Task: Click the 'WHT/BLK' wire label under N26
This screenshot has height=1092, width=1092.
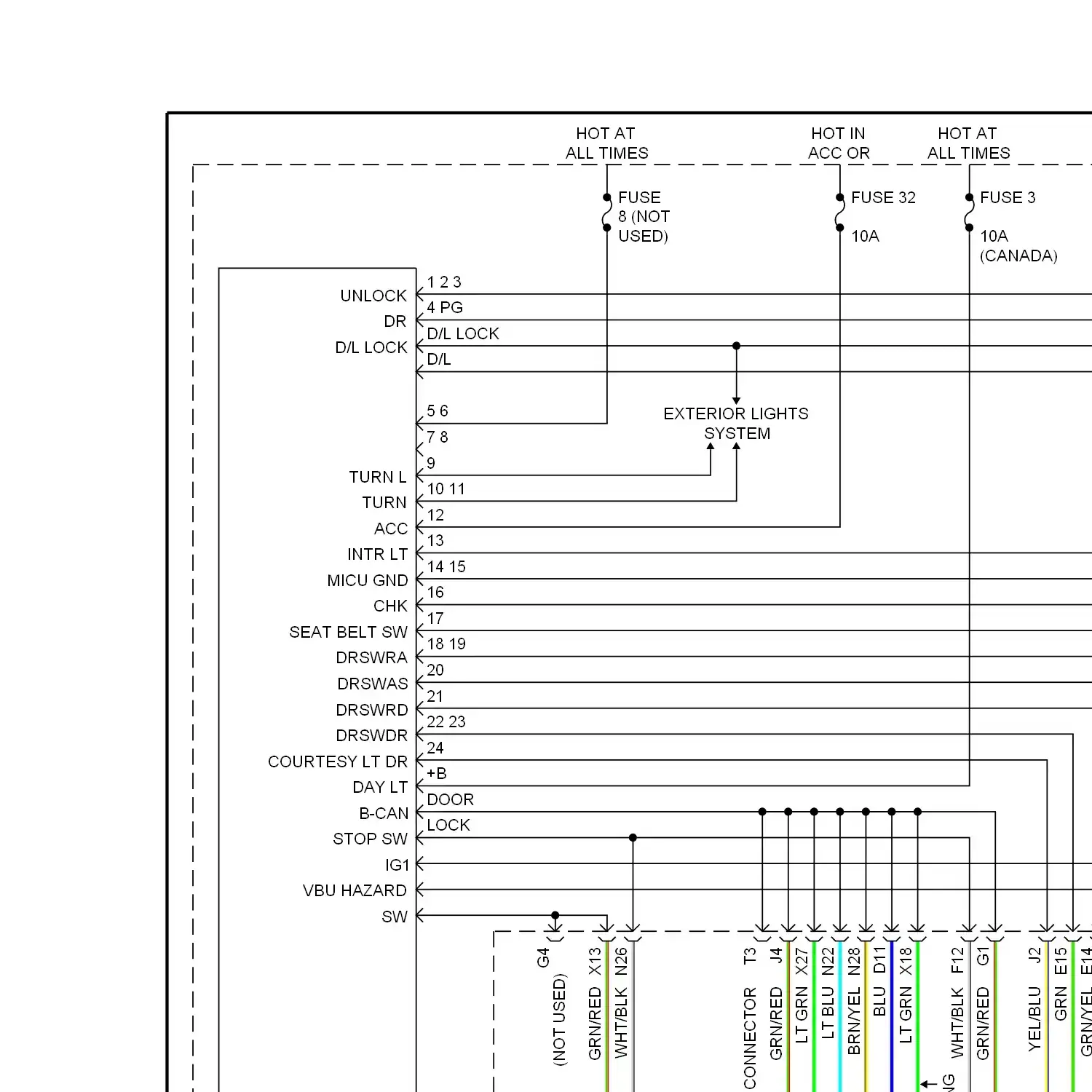Action: [621, 1023]
